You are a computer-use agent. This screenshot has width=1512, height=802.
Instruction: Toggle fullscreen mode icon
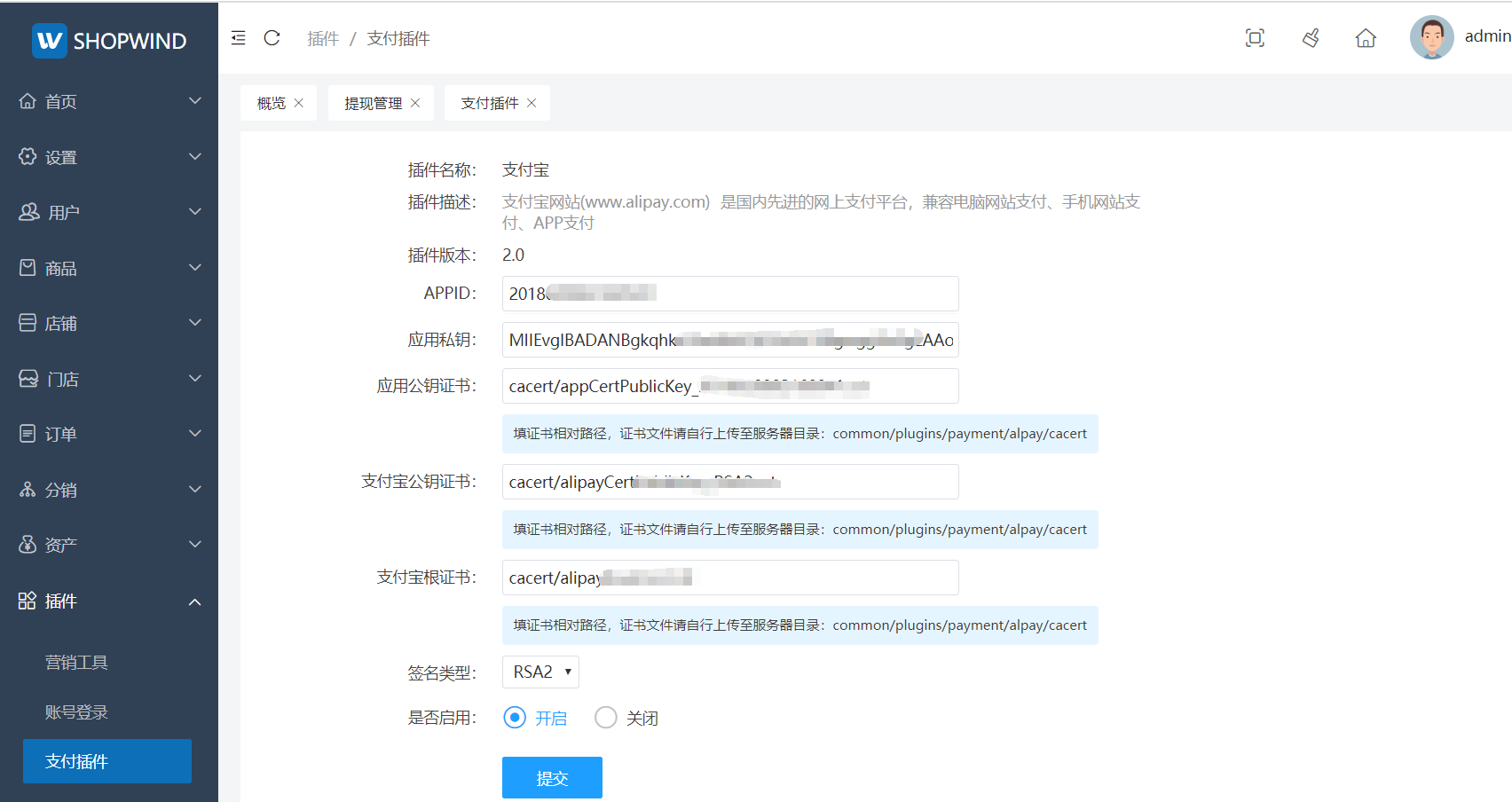pos(1255,38)
